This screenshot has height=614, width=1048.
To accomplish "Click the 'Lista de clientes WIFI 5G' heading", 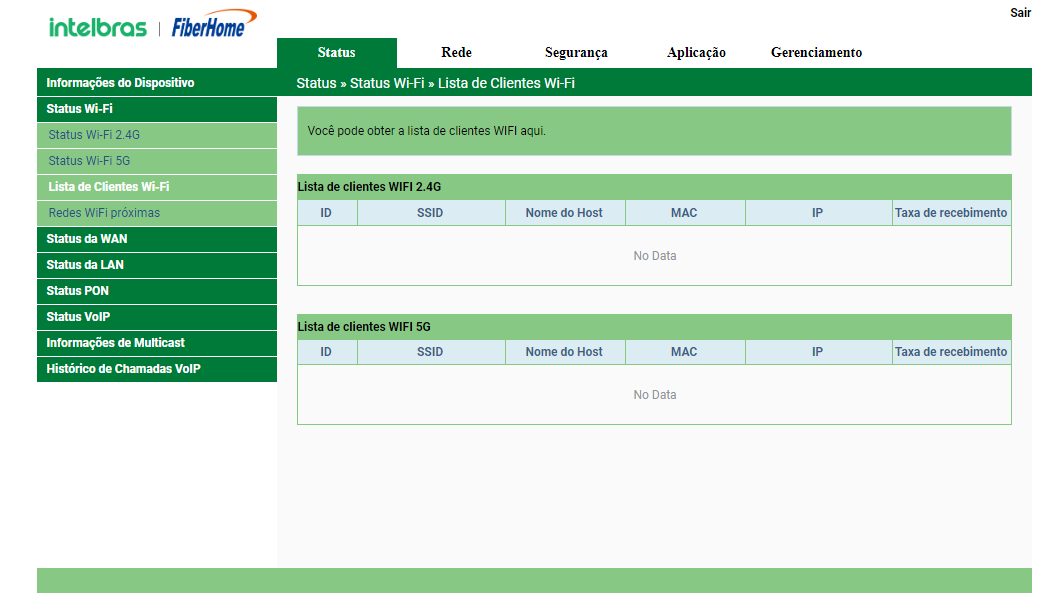I will pos(364,327).
